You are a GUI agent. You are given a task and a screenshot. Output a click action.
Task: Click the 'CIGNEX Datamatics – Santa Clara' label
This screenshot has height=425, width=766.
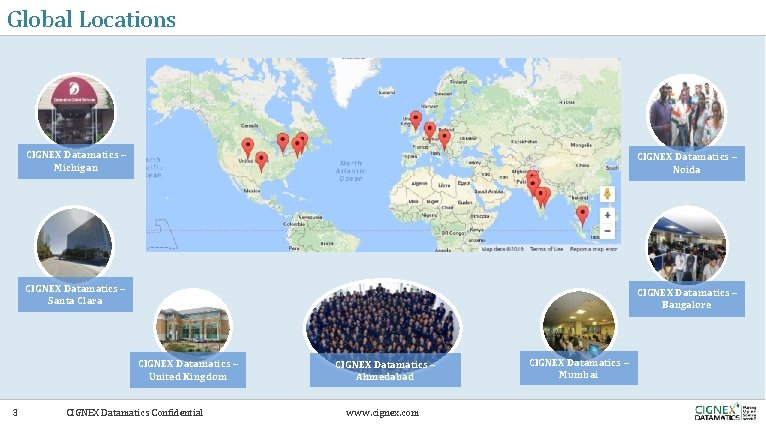coord(75,295)
